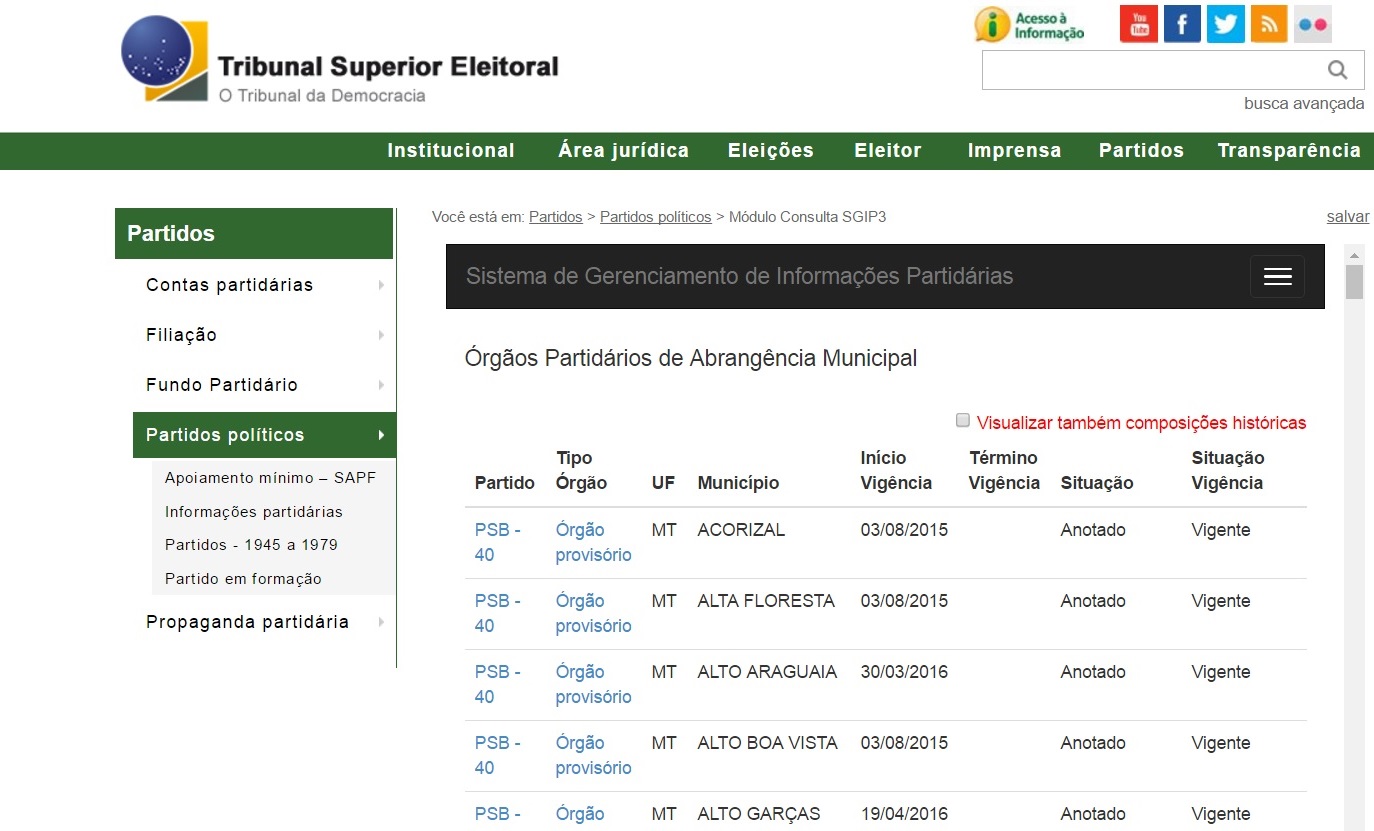Open the YouTube channel icon
The height and width of the screenshot is (831, 1374).
[1138, 24]
